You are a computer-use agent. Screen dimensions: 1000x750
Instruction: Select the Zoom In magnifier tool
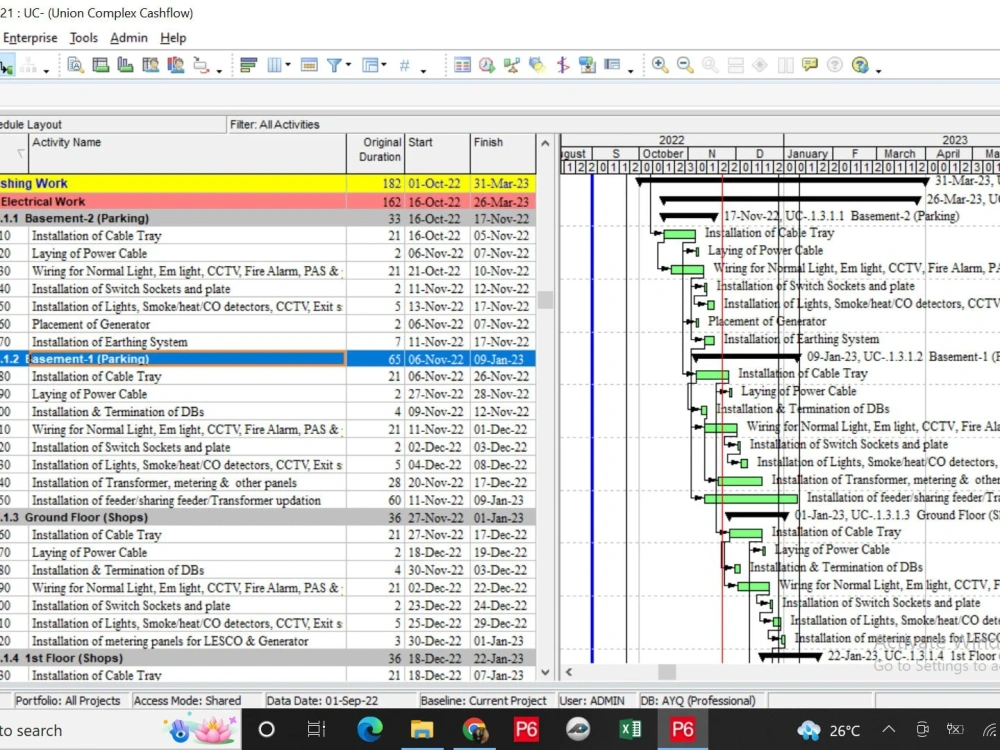[658, 64]
